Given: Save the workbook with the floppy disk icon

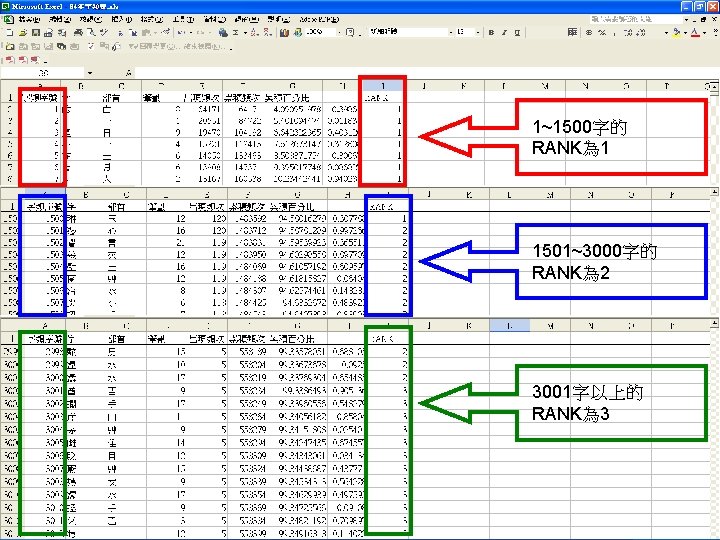Looking at the screenshot, I should pos(35,33).
